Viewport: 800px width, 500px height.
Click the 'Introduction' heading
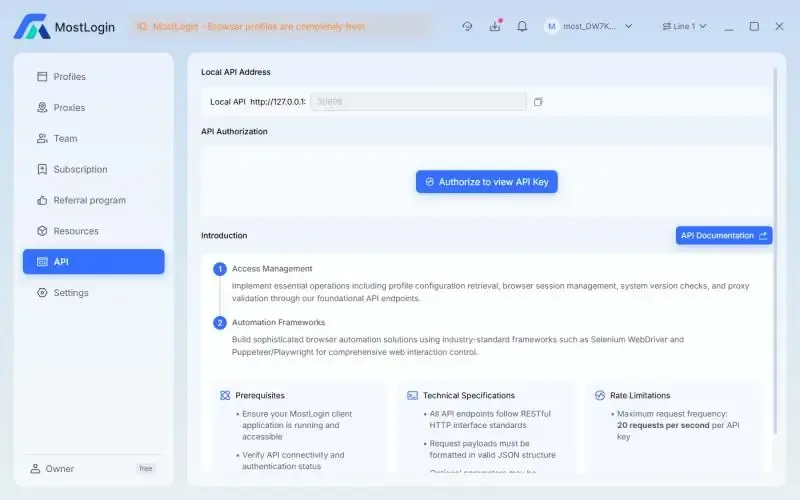click(x=224, y=235)
